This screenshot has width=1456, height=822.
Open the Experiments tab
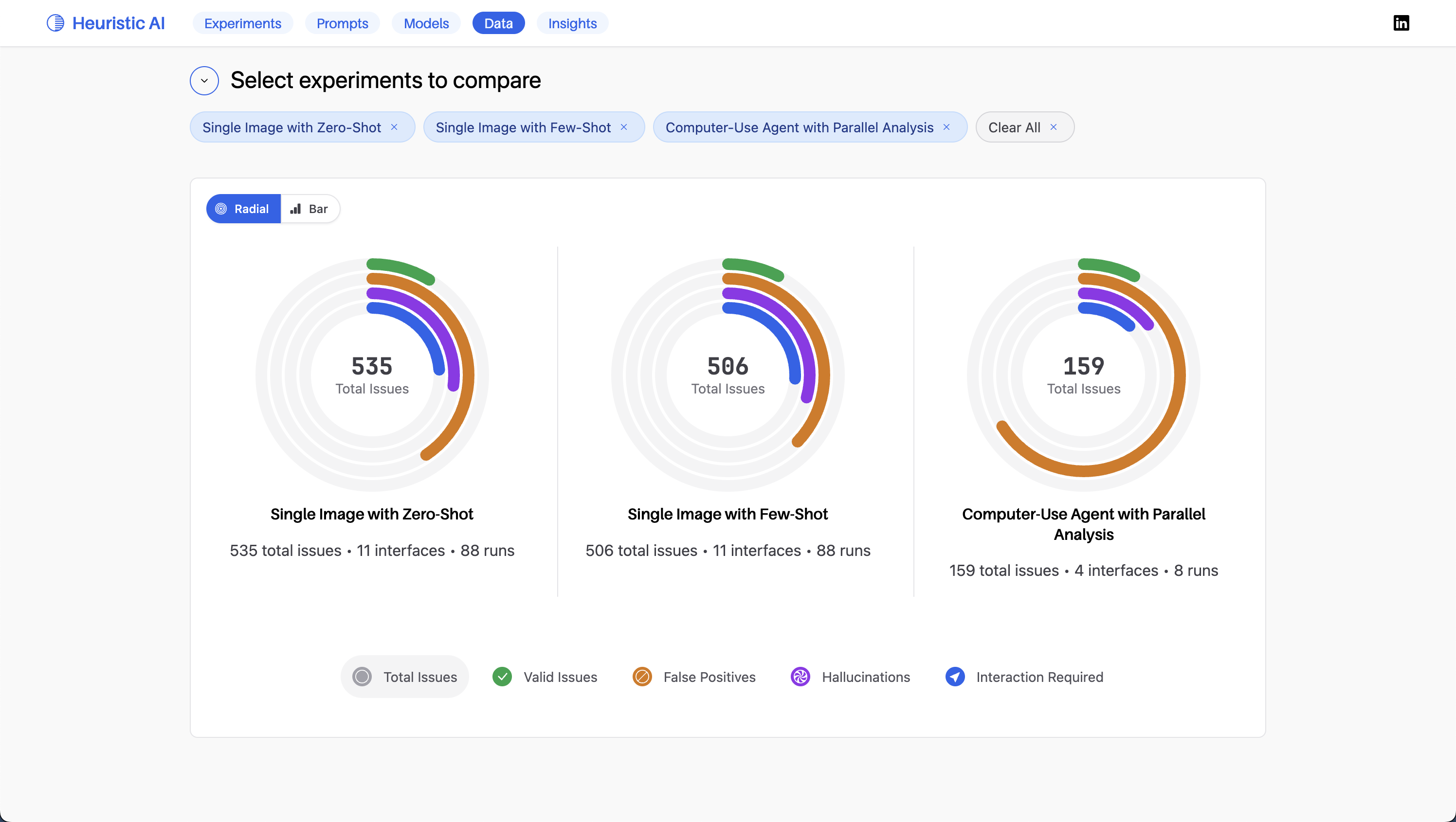[x=242, y=23]
